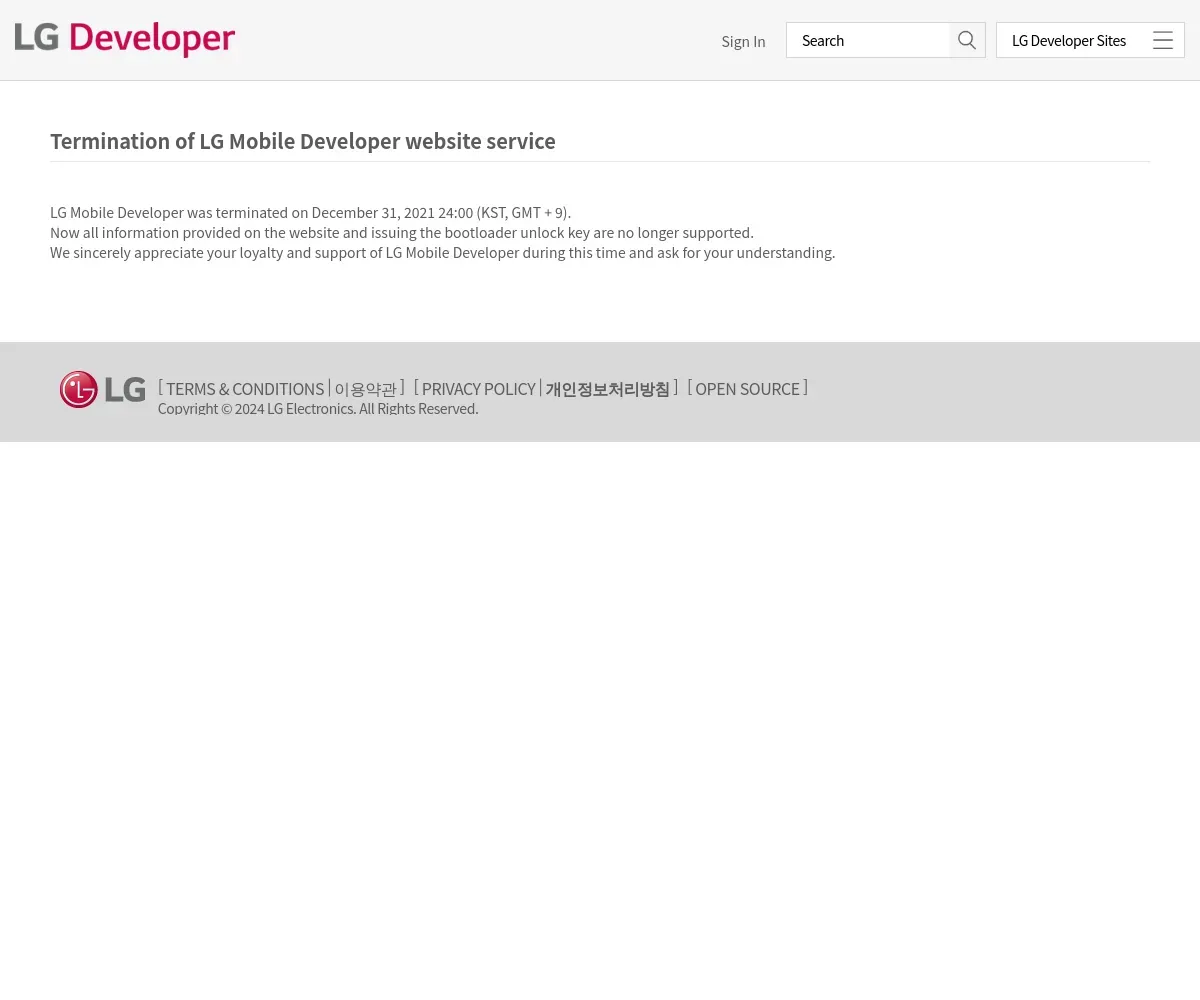Viewport: 1200px width, 1000px height.
Task: Open the PRIVACY POLICY link
Action: coord(478,389)
